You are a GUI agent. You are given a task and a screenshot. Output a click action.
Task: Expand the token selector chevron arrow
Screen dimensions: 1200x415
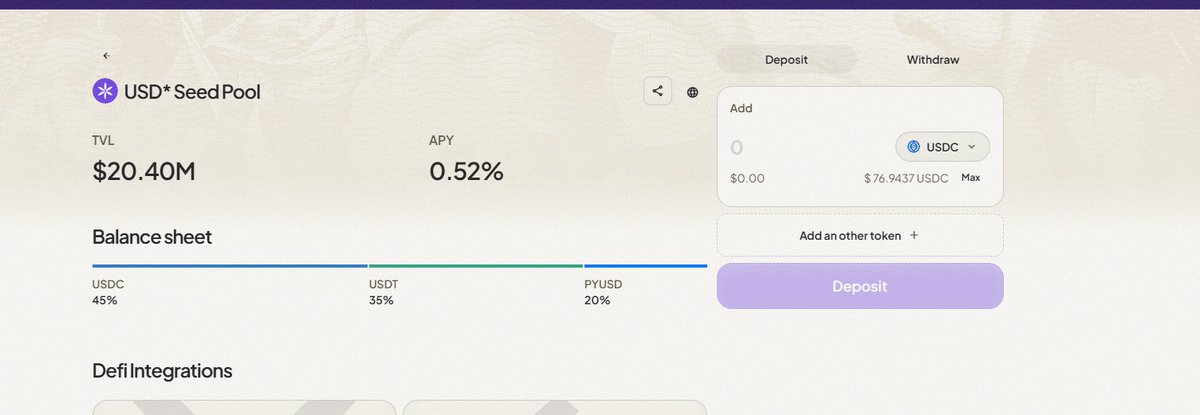971,147
